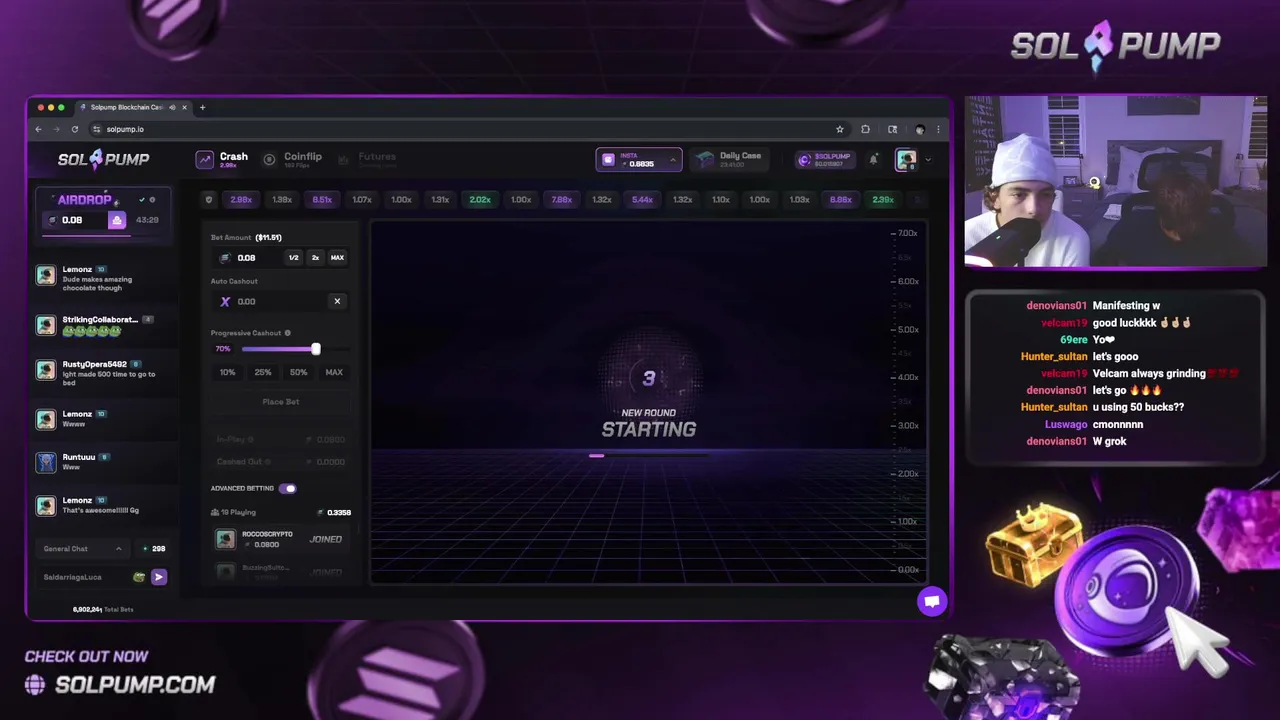This screenshot has width=1280, height=720.
Task: Open the purple support chat bubble
Action: point(932,601)
